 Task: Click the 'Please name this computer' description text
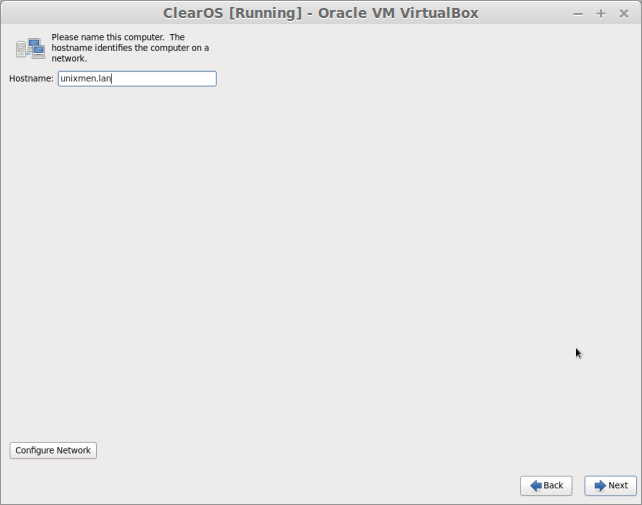(x=130, y=48)
